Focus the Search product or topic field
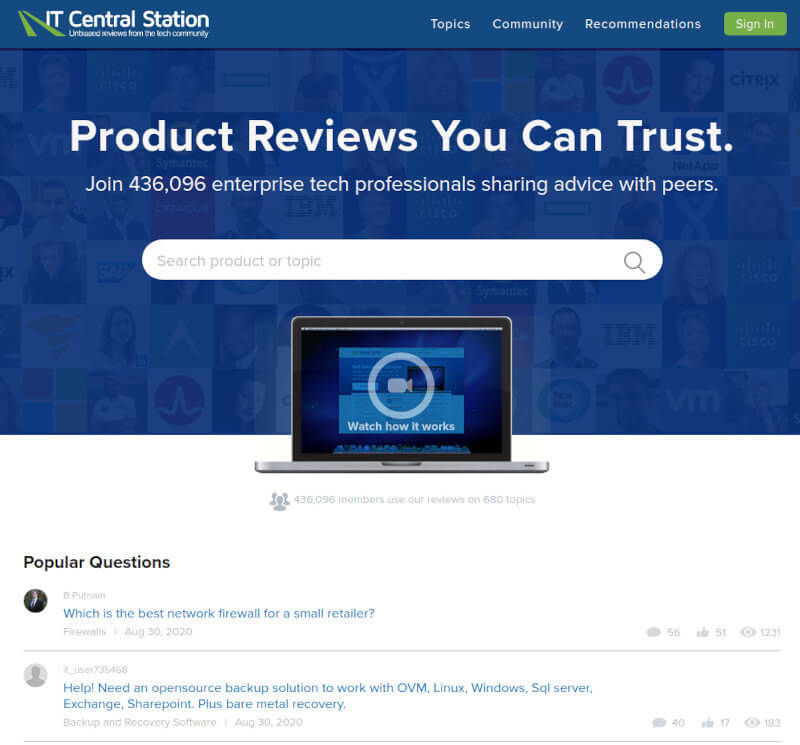This screenshot has height=745, width=800. (380, 261)
